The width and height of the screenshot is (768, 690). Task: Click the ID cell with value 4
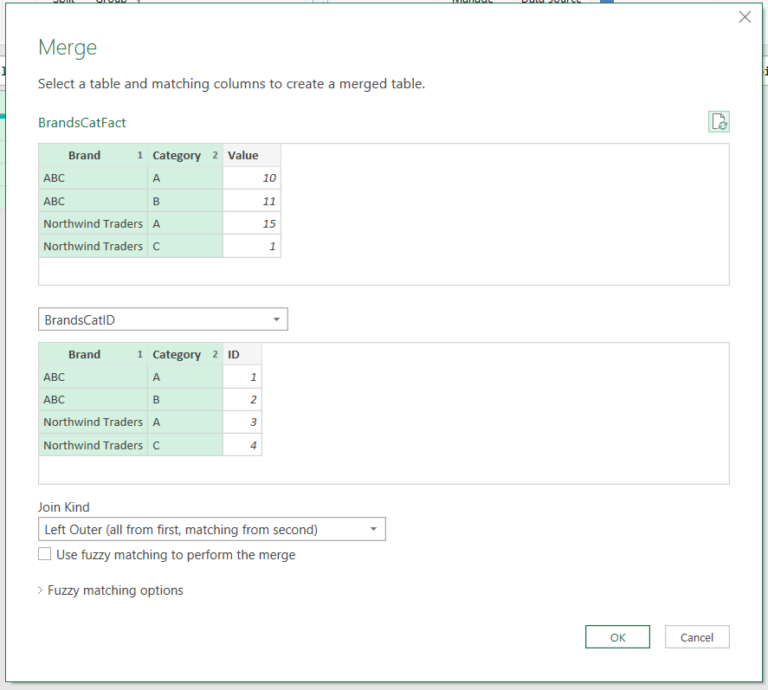[x=242, y=445]
